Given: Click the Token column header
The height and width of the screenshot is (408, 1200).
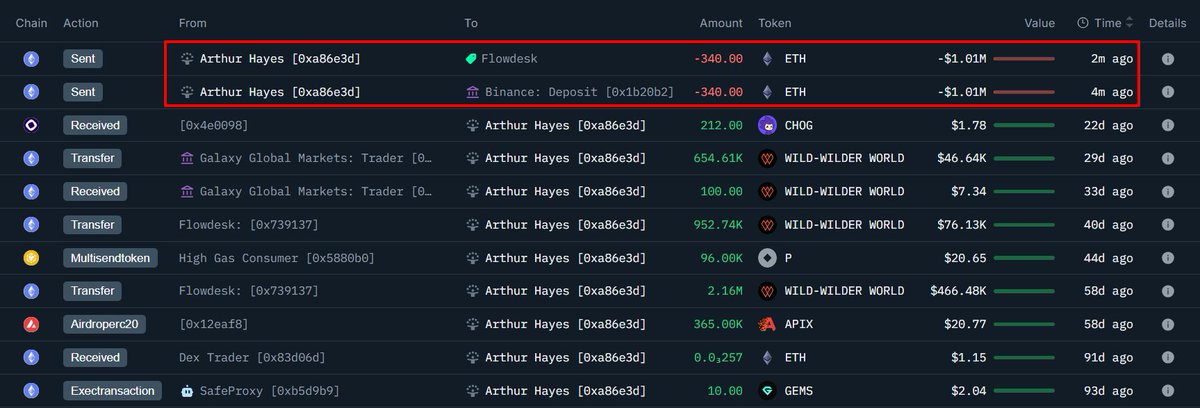Looking at the screenshot, I should point(775,22).
